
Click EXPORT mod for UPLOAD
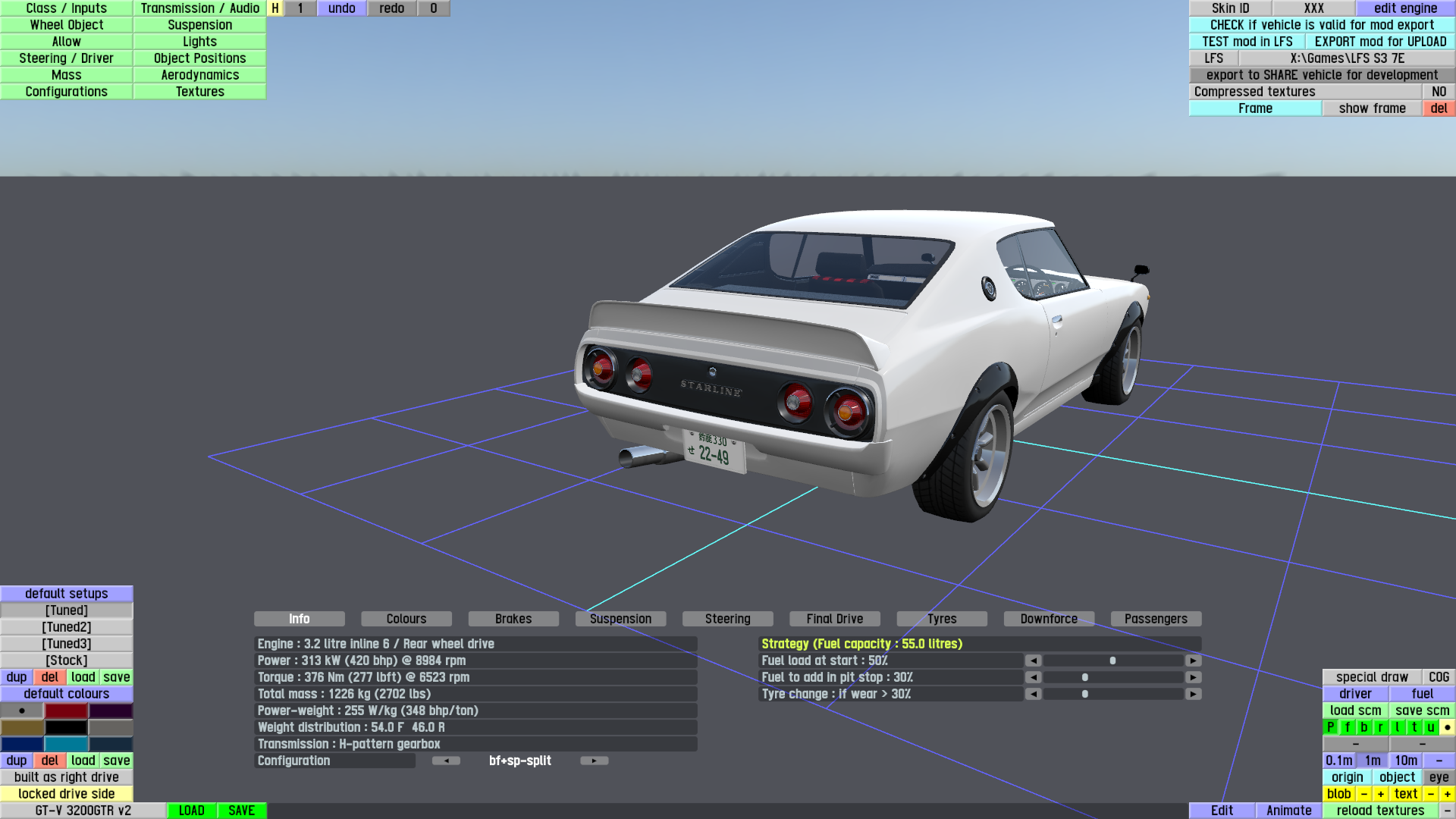(x=1380, y=42)
